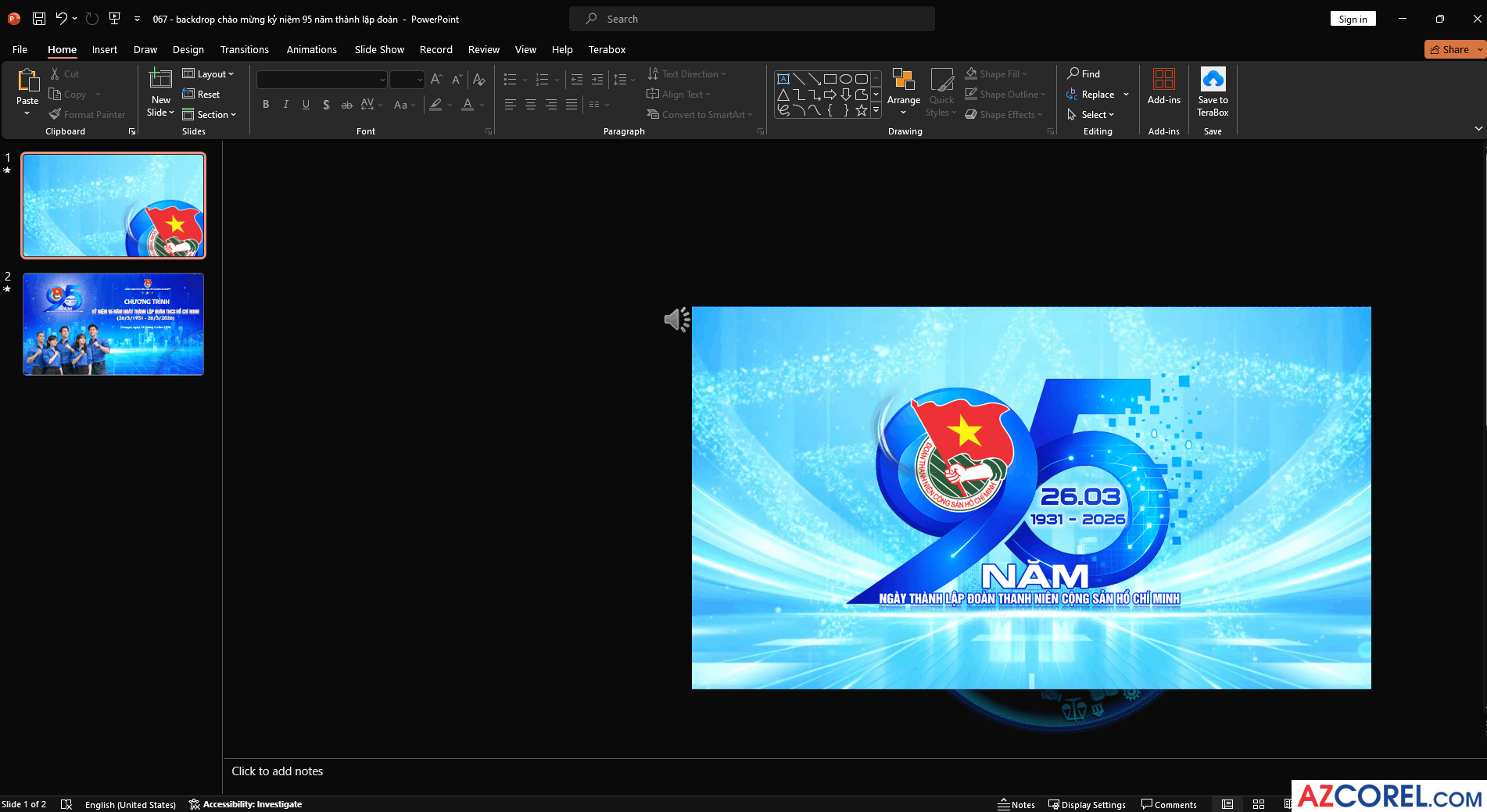This screenshot has width=1487, height=812.
Task: Expand the Layout dropdown
Action: [x=209, y=74]
